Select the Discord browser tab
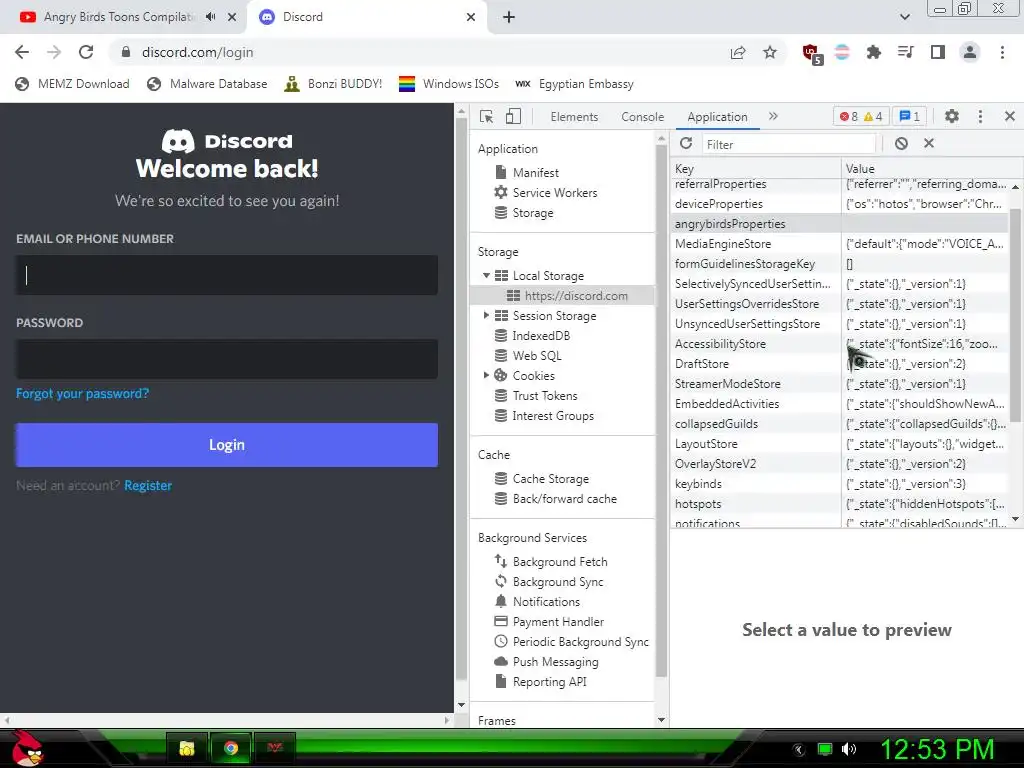 (366, 17)
